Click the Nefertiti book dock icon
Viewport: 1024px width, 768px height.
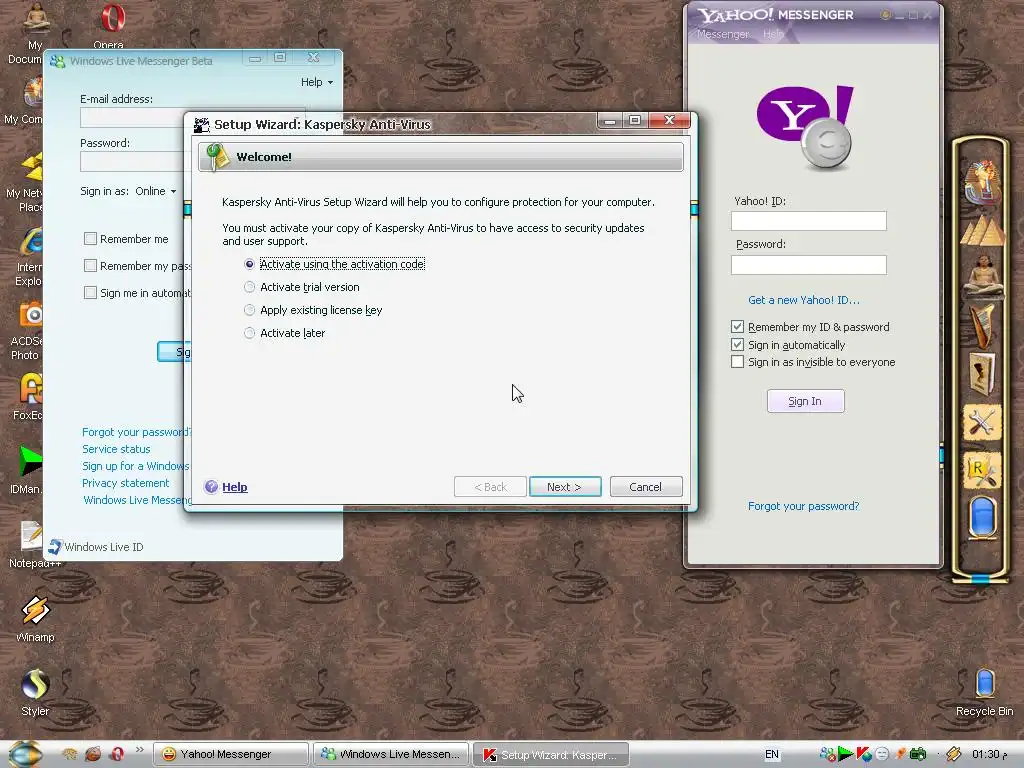coord(982,374)
